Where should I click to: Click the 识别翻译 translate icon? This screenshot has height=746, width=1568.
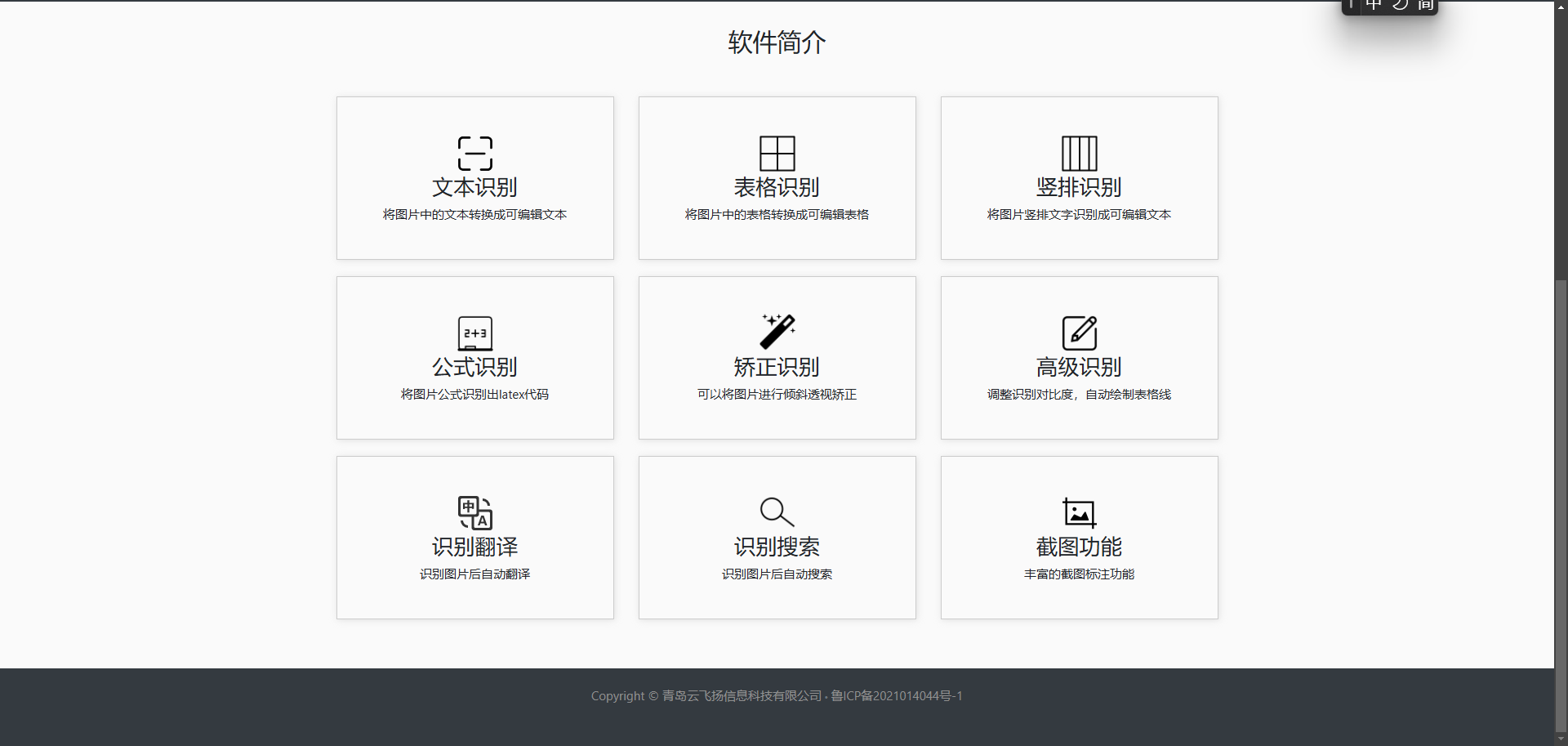pyautogui.click(x=474, y=512)
